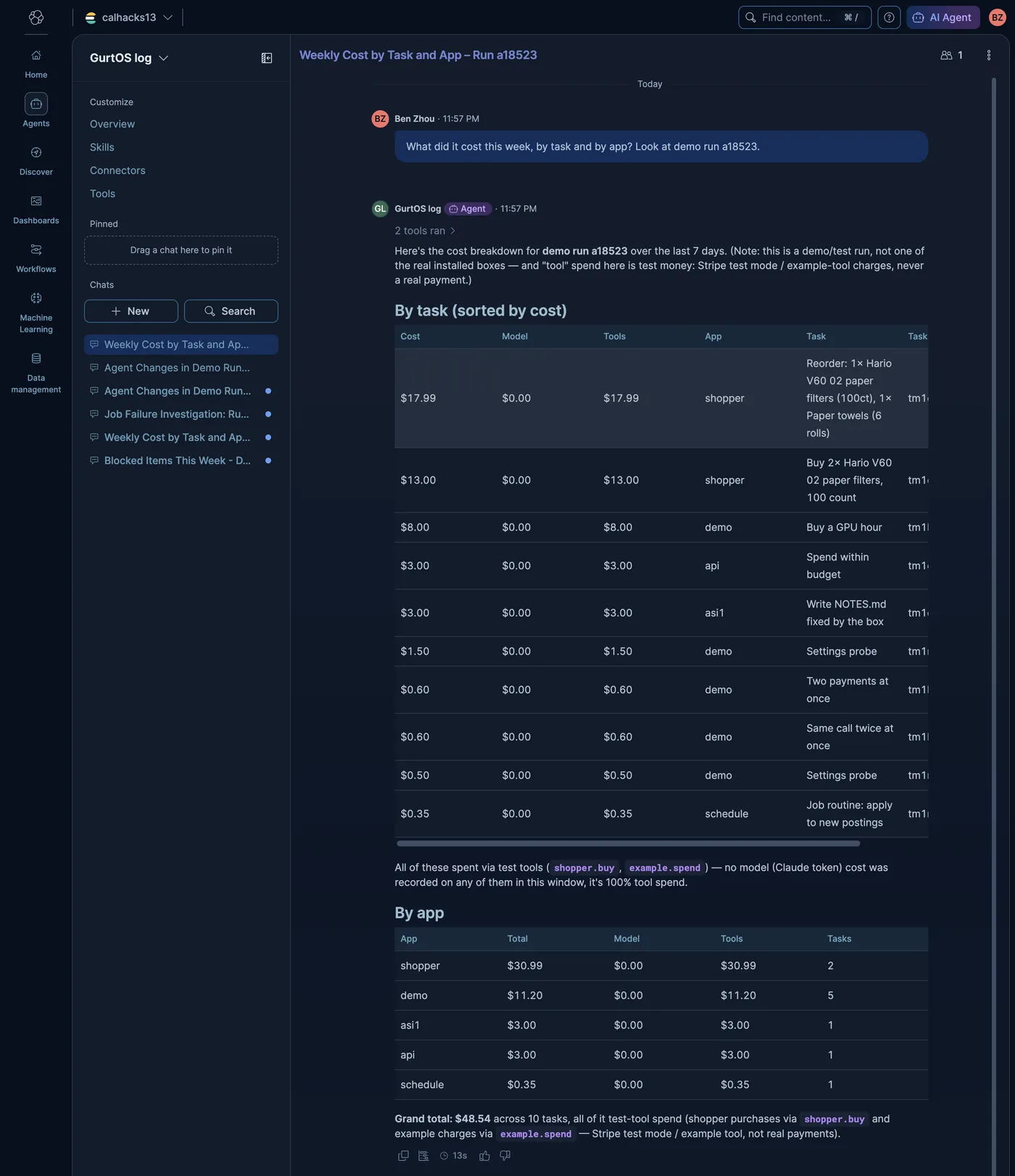1015x1176 pixels.
Task: Open the Tools customize item
Action: 102,194
